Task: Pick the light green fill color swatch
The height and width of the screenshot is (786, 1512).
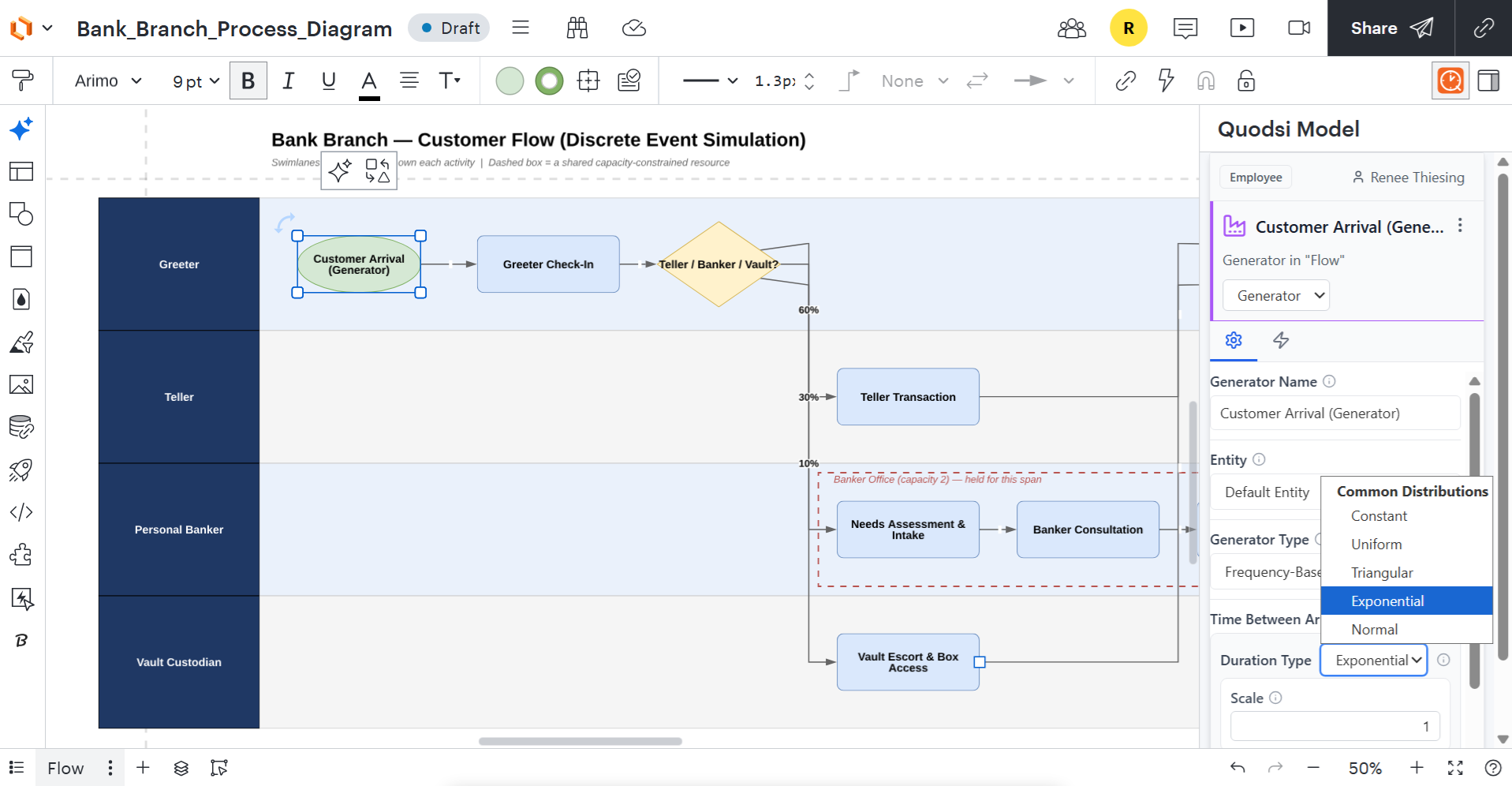Action: (510, 80)
